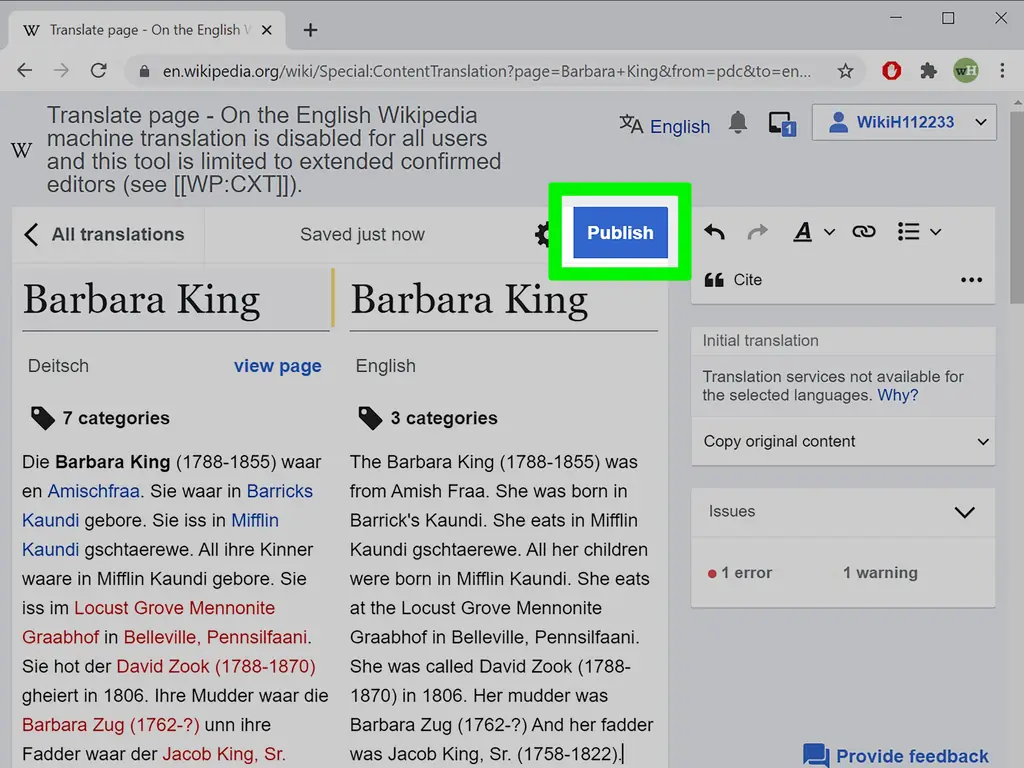
Task: Open the notices tray icon with badge
Action: (782, 123)
